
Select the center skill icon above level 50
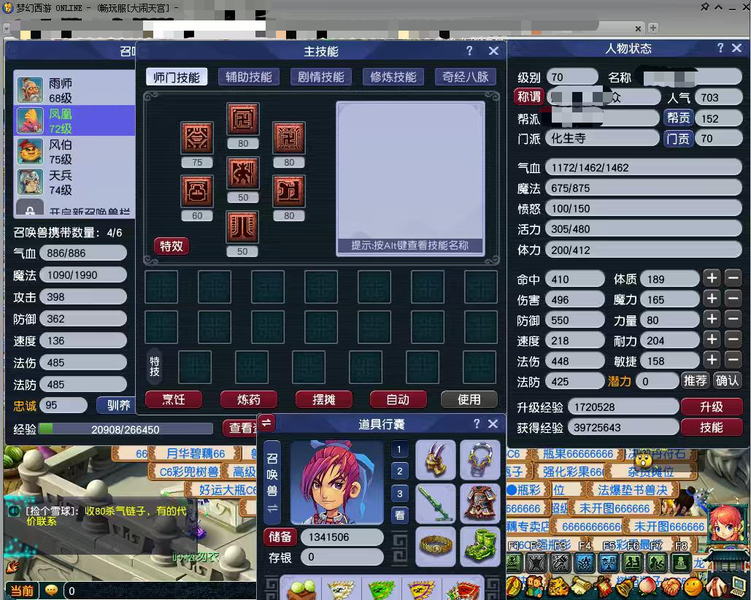242,172
